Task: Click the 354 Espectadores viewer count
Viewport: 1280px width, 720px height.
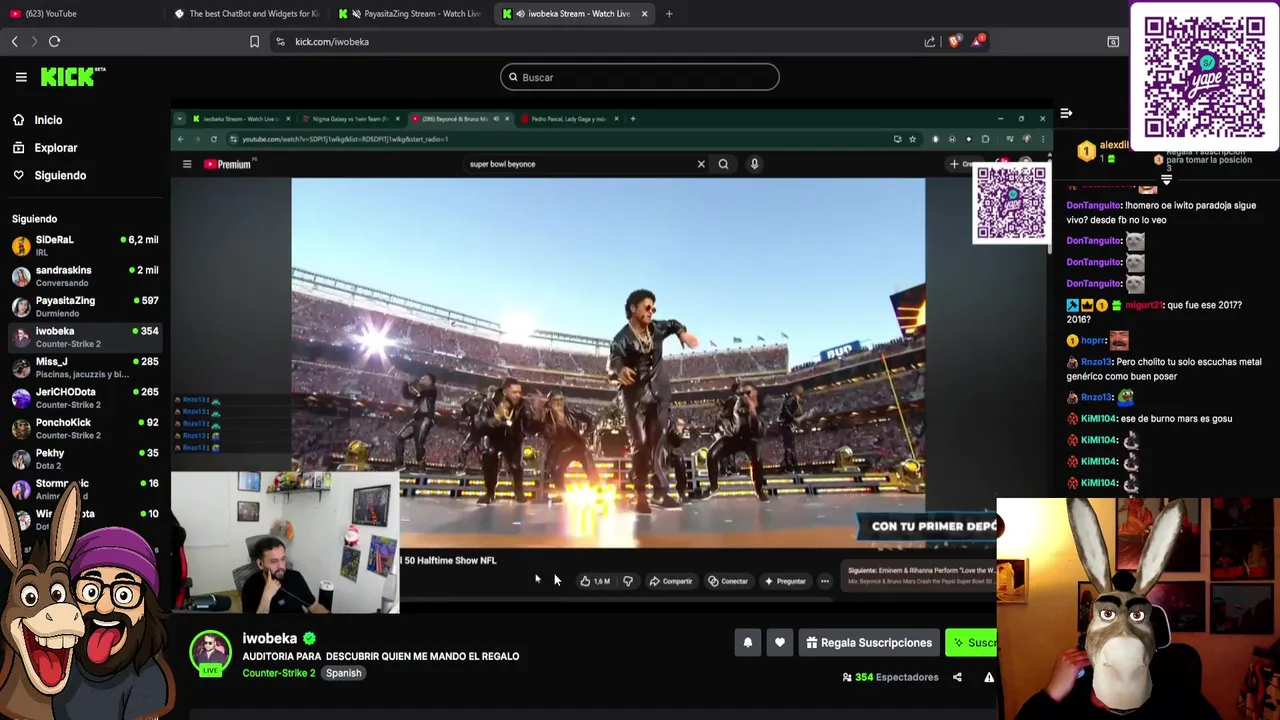Action: coord(891,677)
